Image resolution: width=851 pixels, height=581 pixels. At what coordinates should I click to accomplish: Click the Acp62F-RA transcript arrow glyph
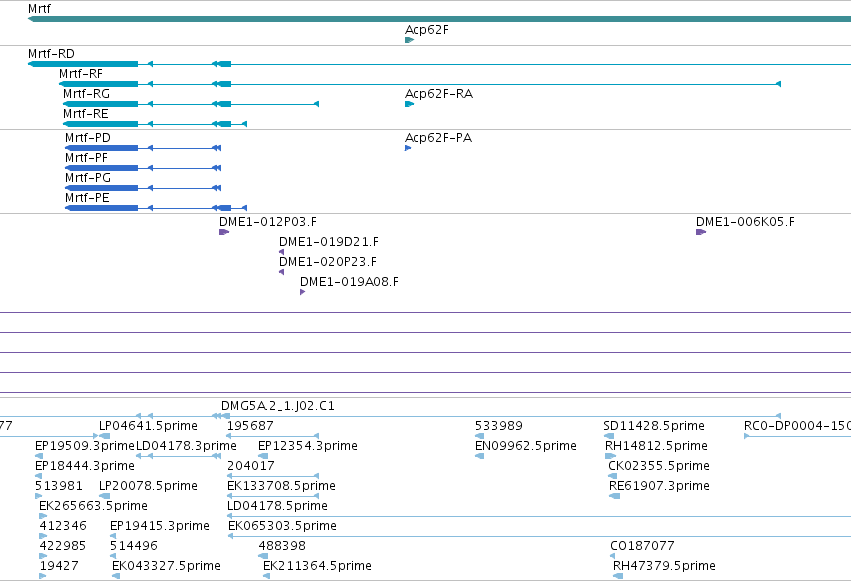pos(410,104)
